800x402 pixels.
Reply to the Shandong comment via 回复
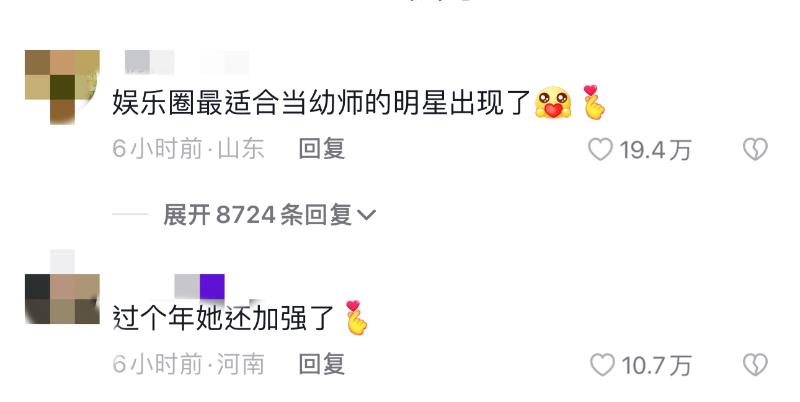click(x=321, y=149)
